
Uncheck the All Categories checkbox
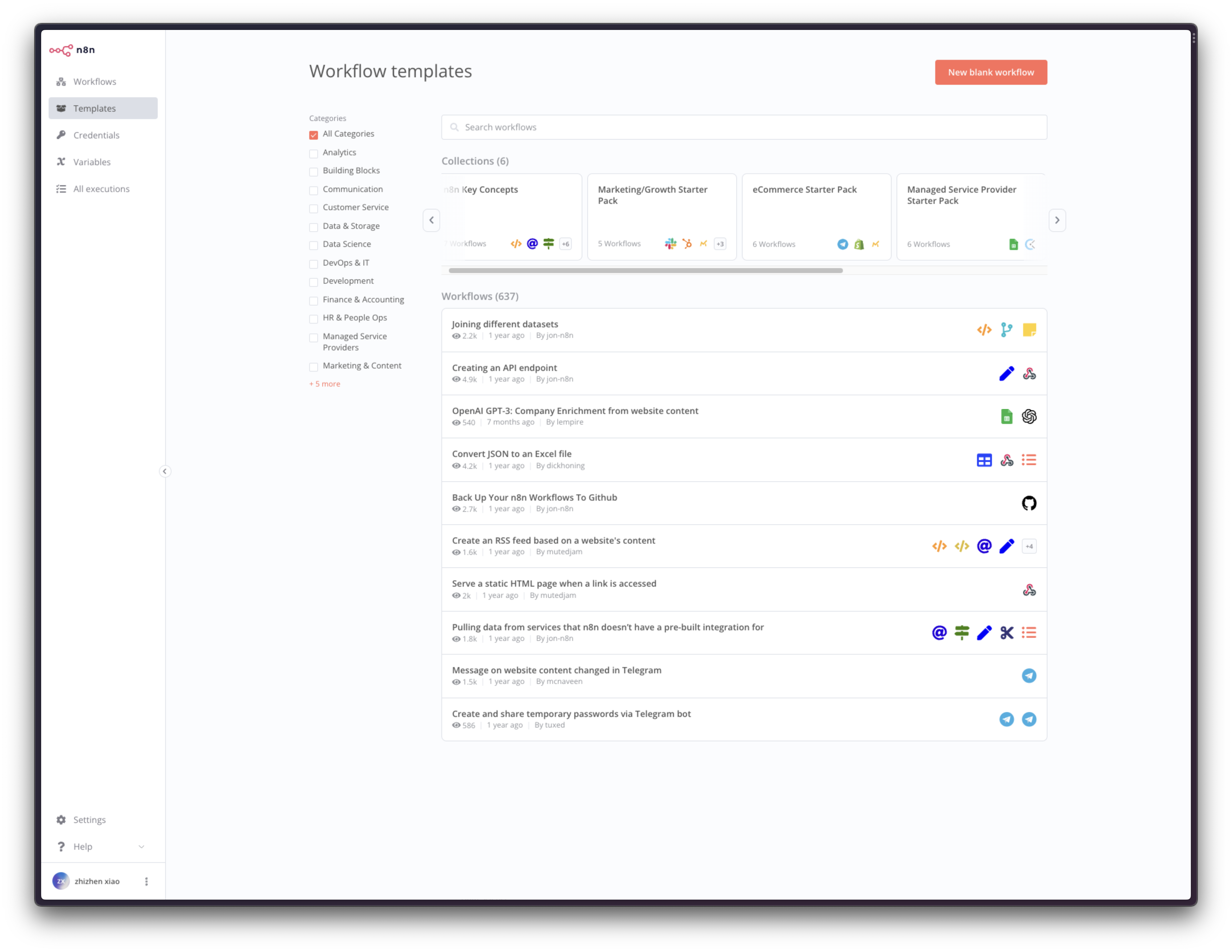coord(314,135)
